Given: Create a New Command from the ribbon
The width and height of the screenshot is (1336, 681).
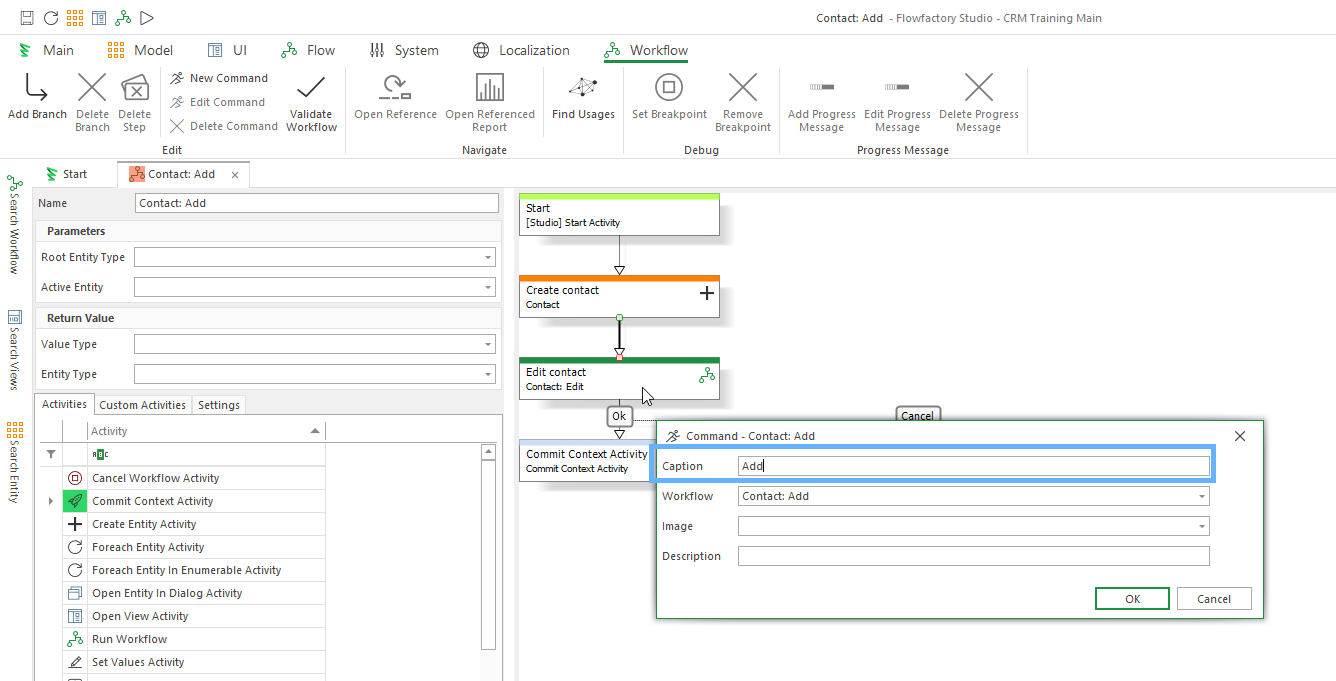Looking at the screenshot, I should pos(219,78).
